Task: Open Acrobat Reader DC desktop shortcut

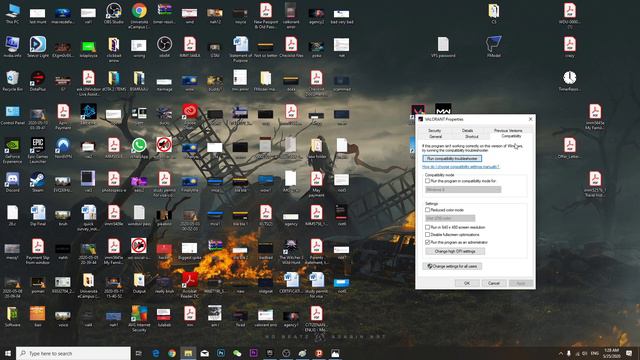Action: pos(189,284)
